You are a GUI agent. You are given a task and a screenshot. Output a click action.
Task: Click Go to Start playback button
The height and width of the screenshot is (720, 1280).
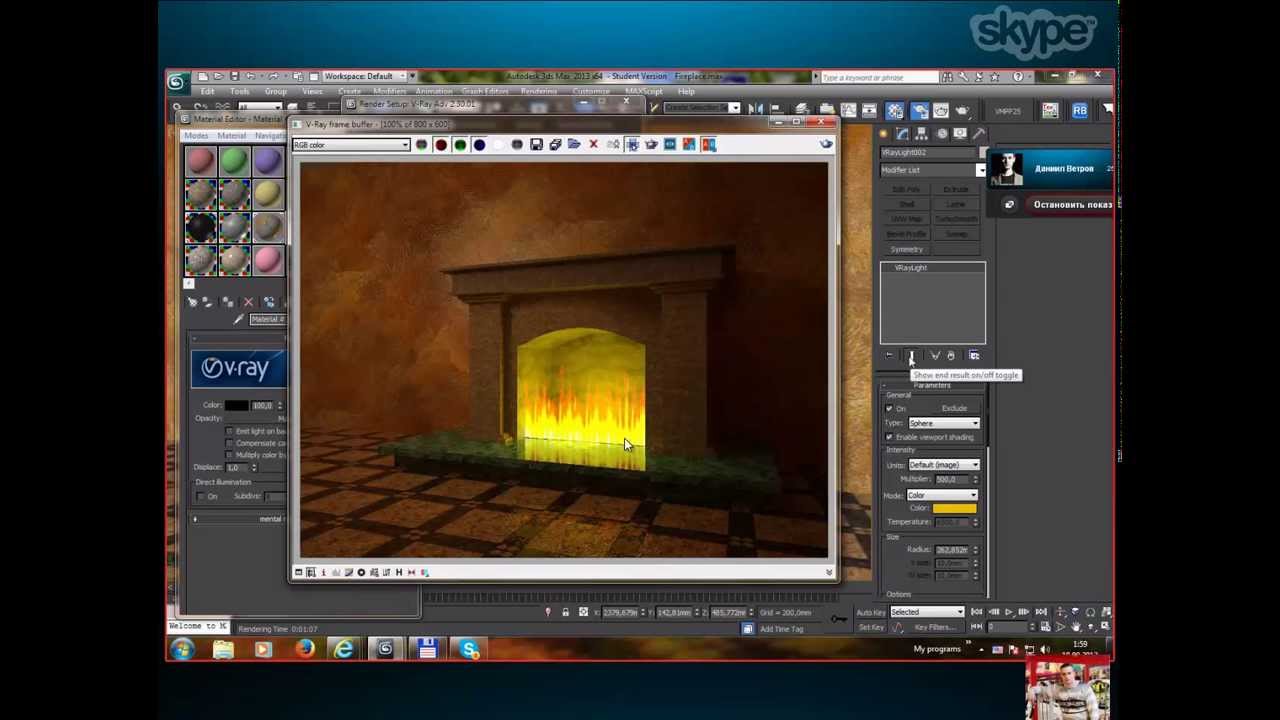[x=976, y=612]
